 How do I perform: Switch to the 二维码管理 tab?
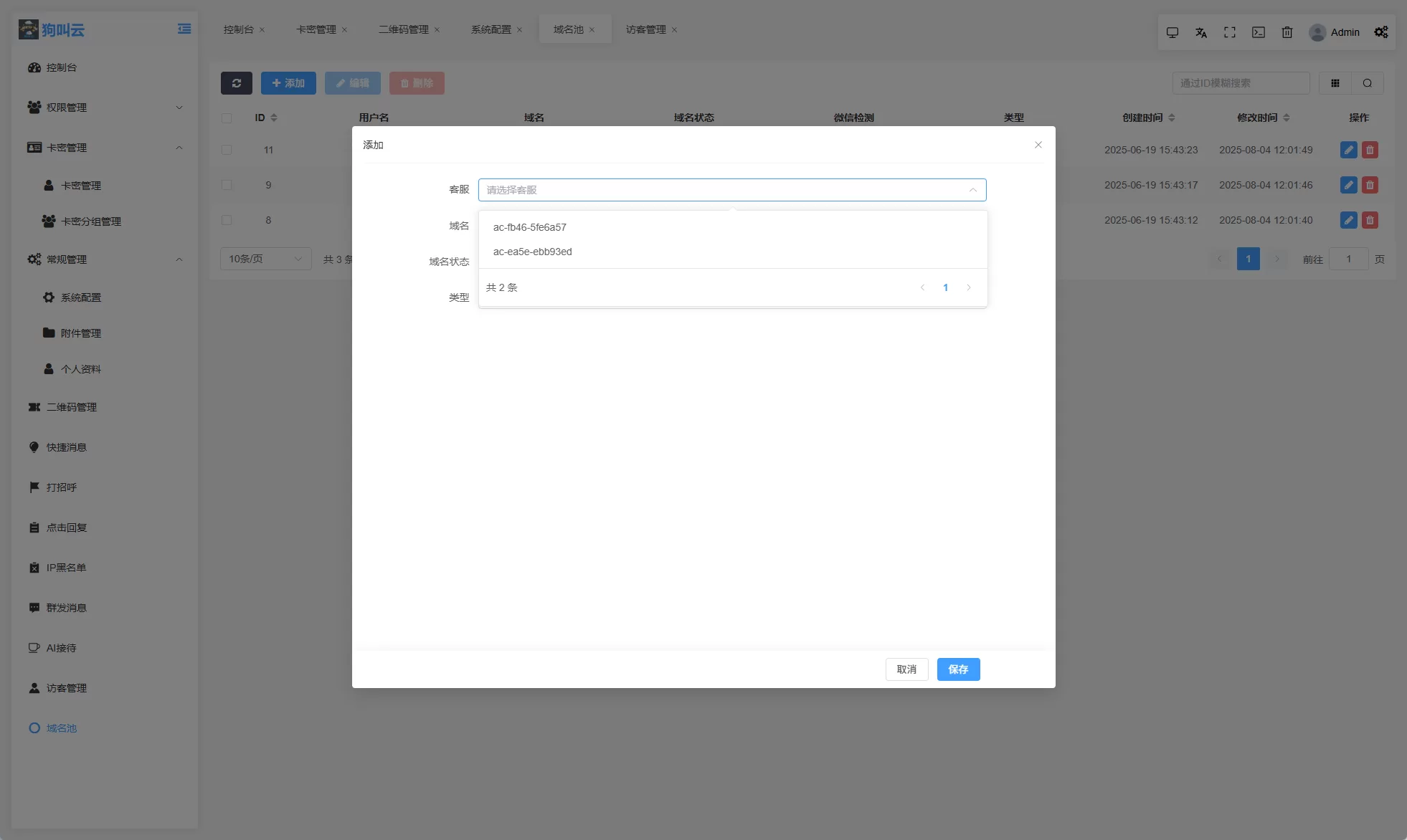pos(403,29)
